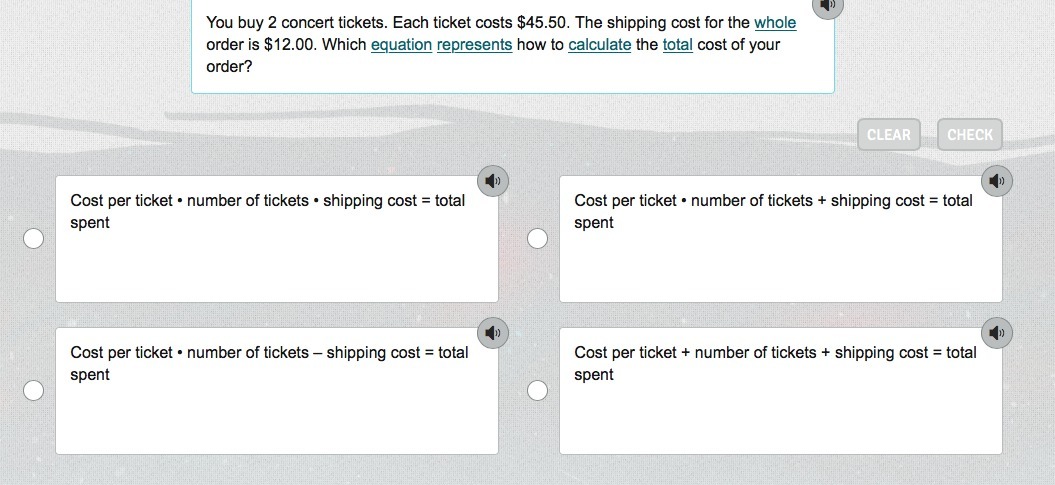Click the CLEAR button
1055x485 pixels.
coord(888,135)
